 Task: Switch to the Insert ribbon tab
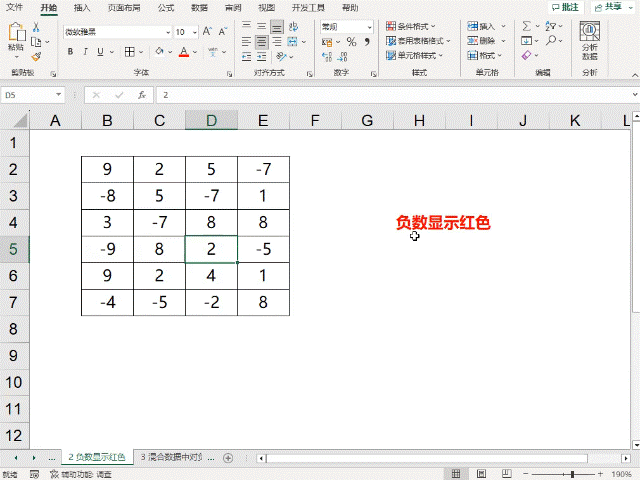click(82, 8)
